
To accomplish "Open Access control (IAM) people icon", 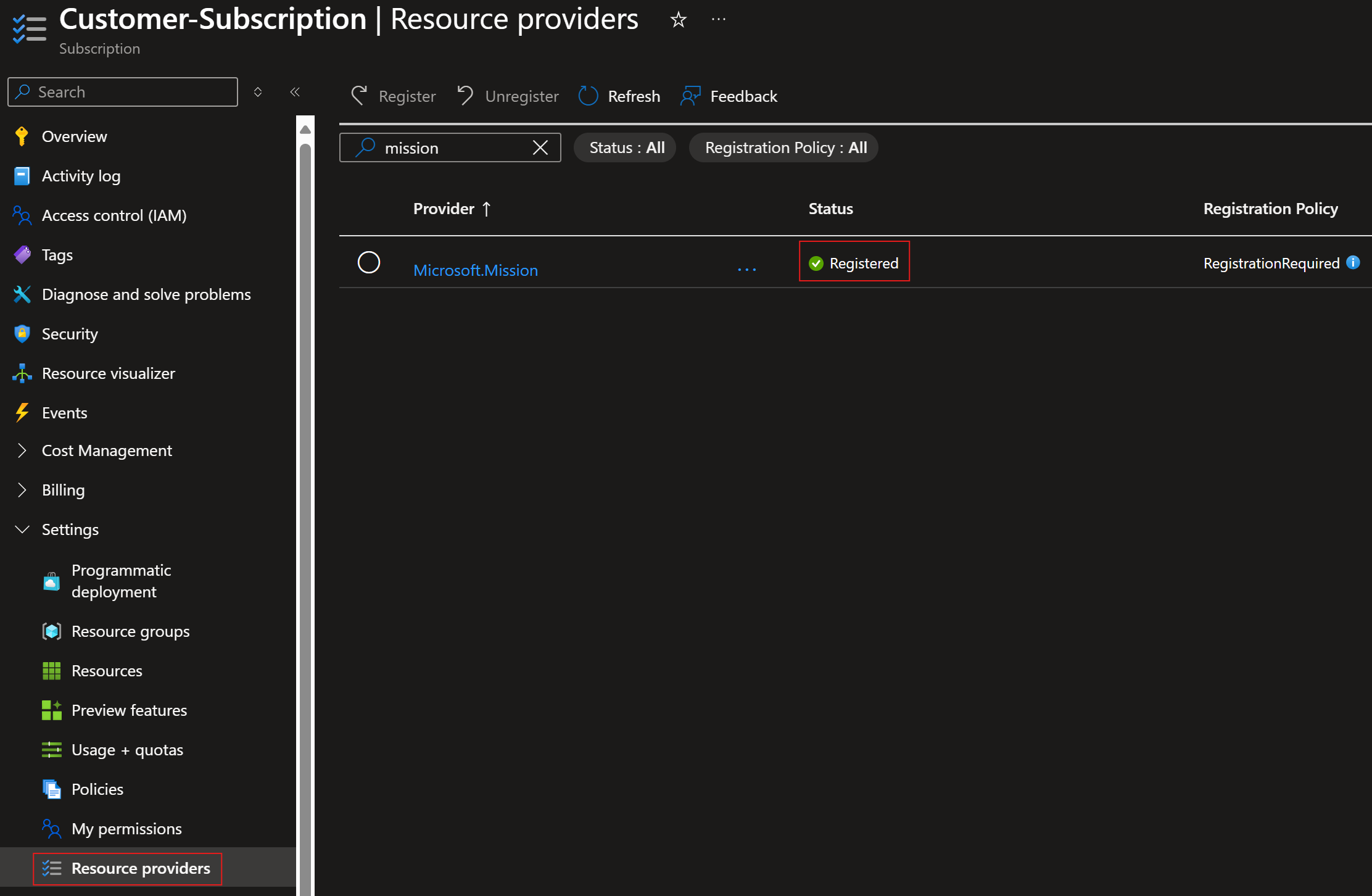I will coord(22,215).
